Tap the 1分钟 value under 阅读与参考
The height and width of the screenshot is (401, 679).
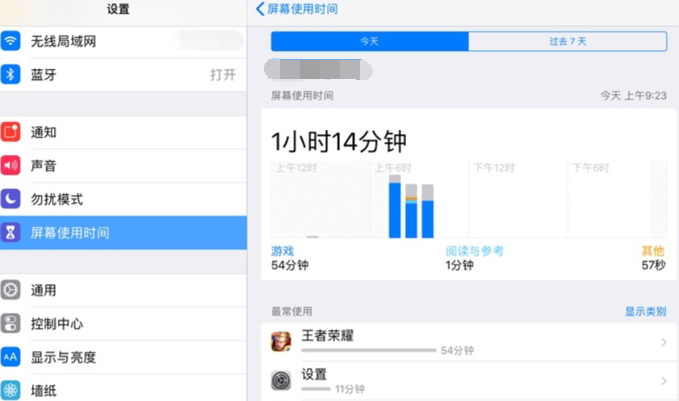click(x=459, y=265)
